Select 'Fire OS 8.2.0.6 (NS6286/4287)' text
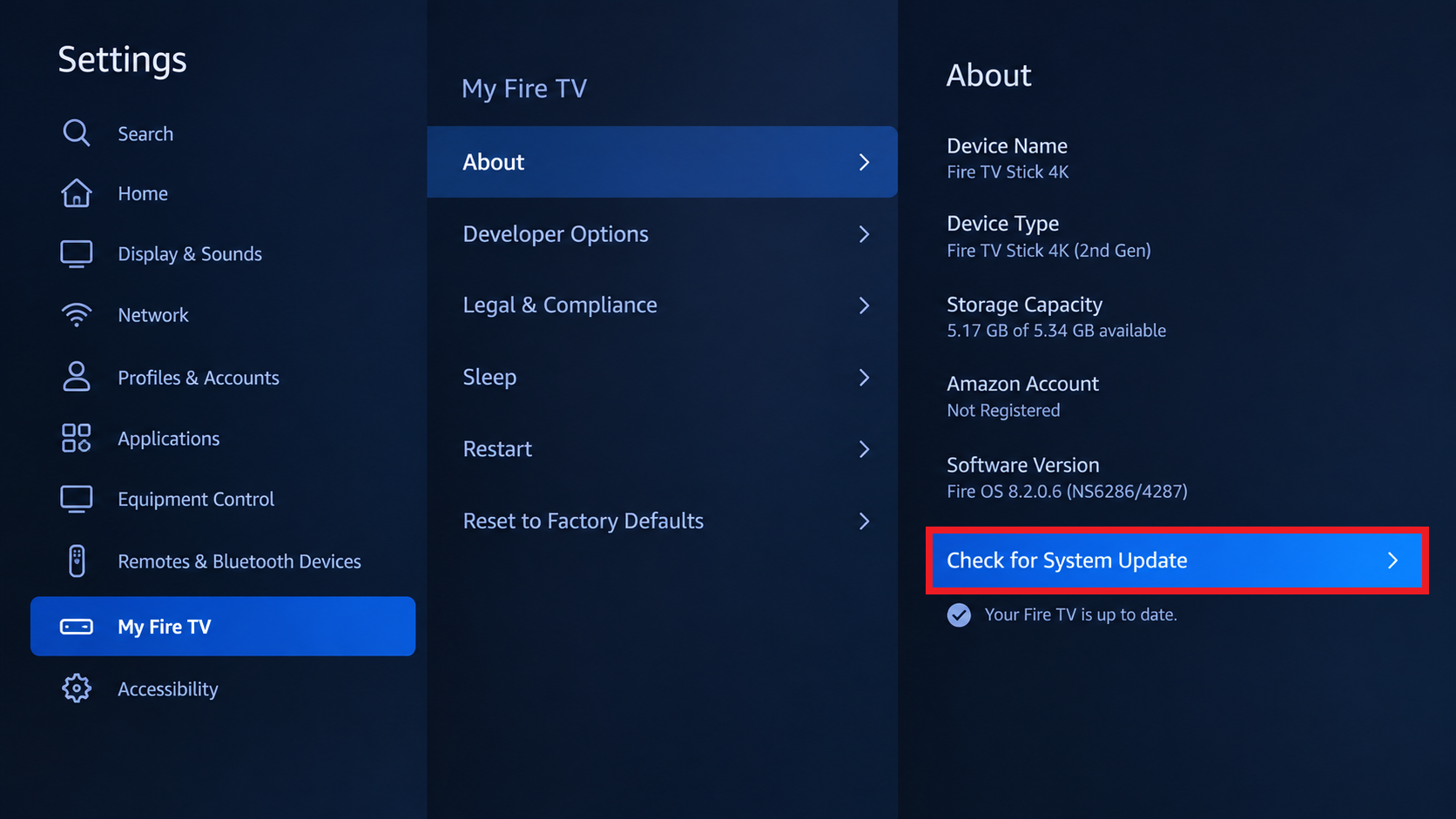The image size is (1456, 819). pos(1067,492)
